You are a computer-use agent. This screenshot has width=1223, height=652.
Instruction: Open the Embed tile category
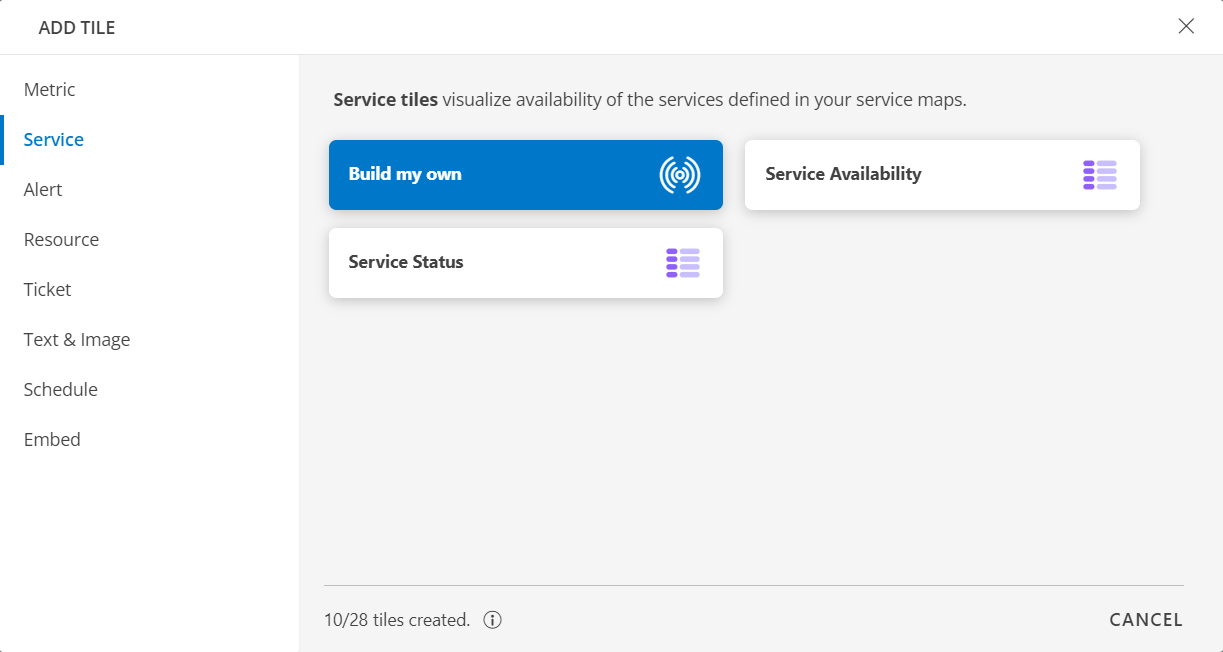click(x=52, y=439)
